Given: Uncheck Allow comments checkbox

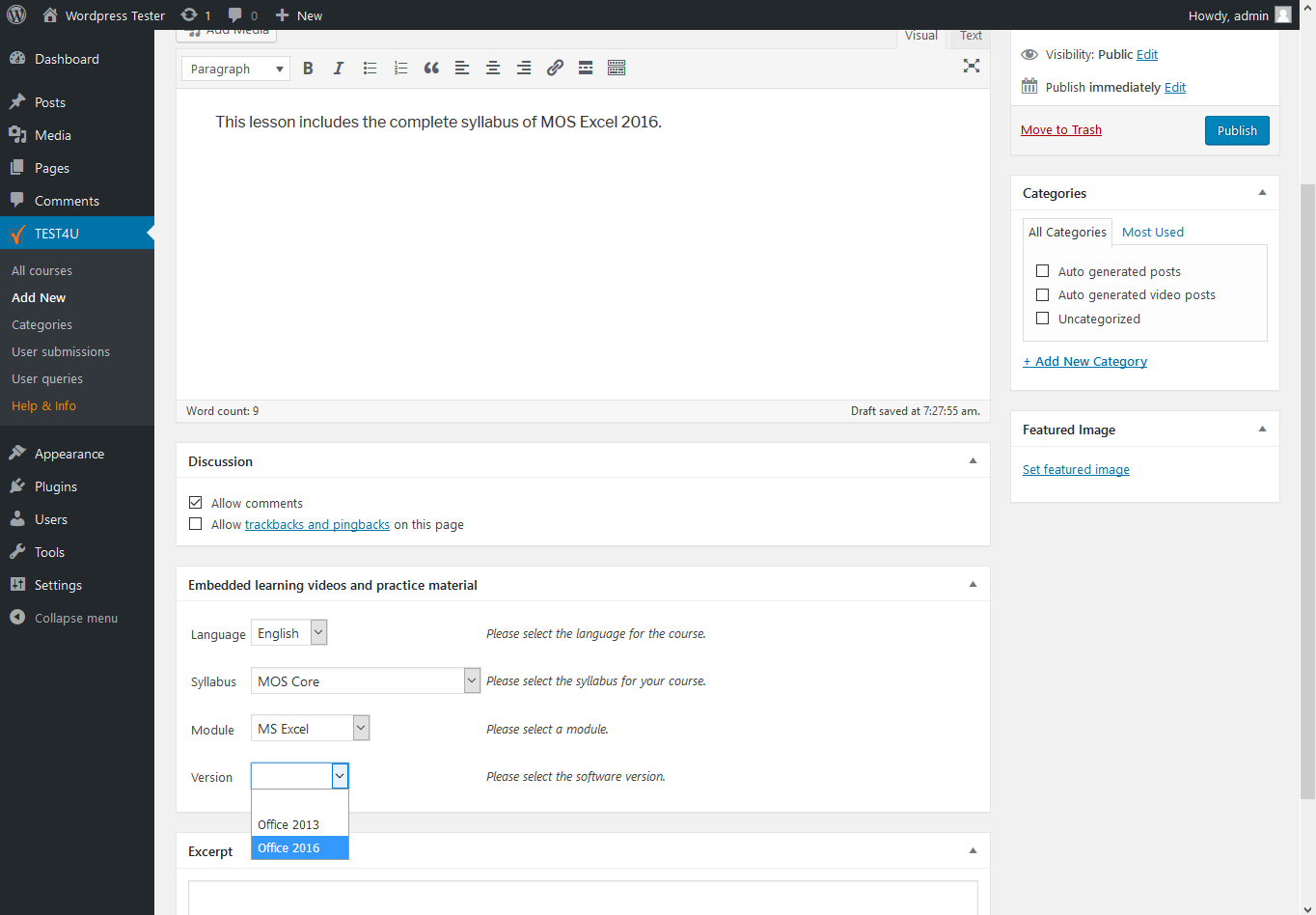Looking at the screenshot, I should [196, 503].
